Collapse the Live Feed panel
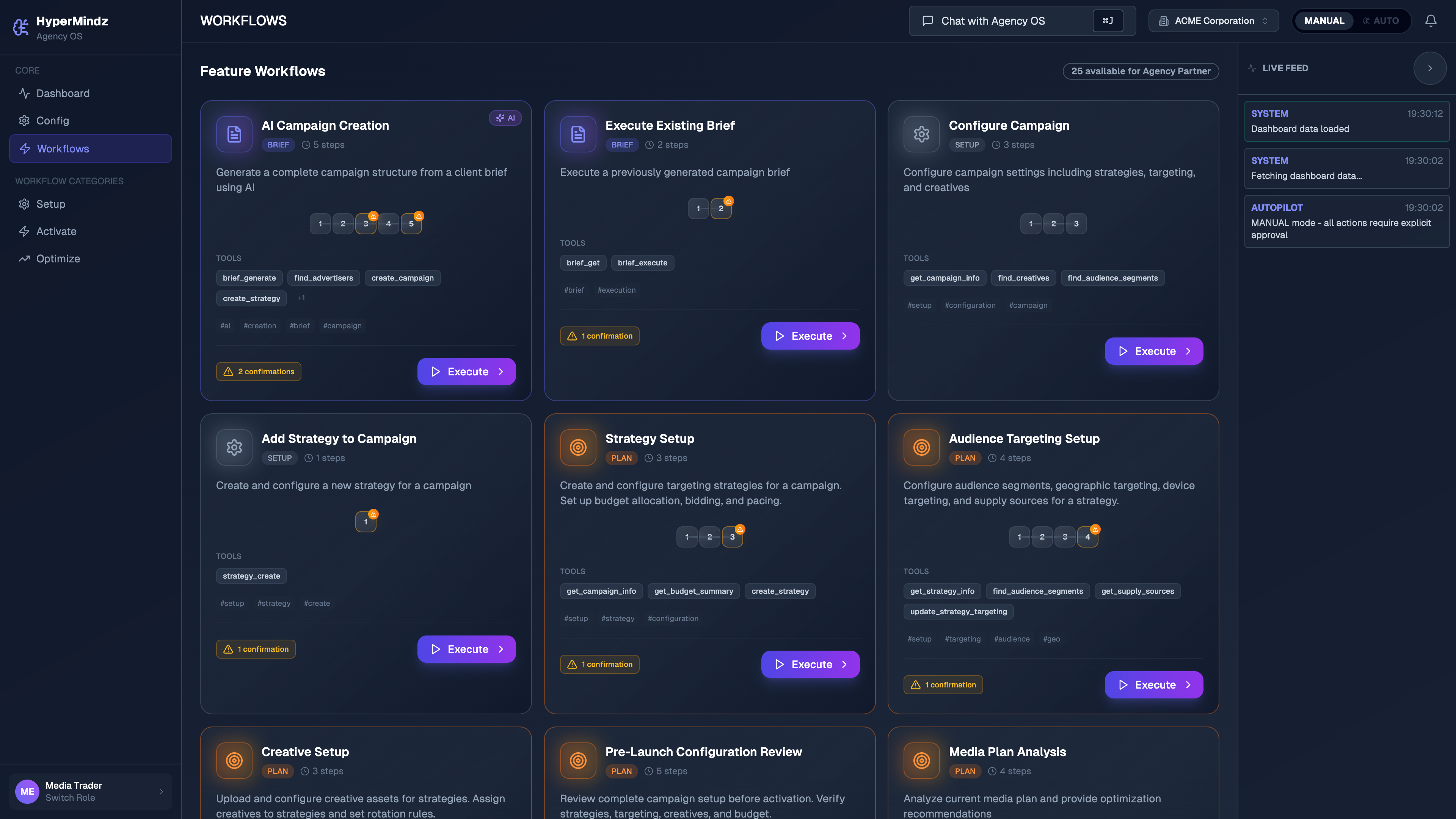Image resolution: width=1456 pixels, height=819 pixels. tap(1429, 68)
